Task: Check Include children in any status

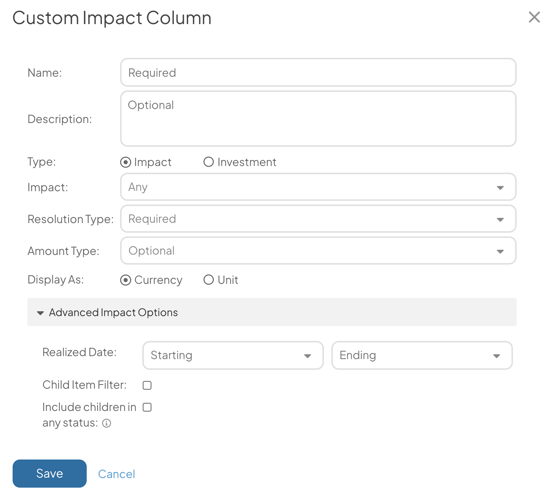Action: (x=147, y=407)
